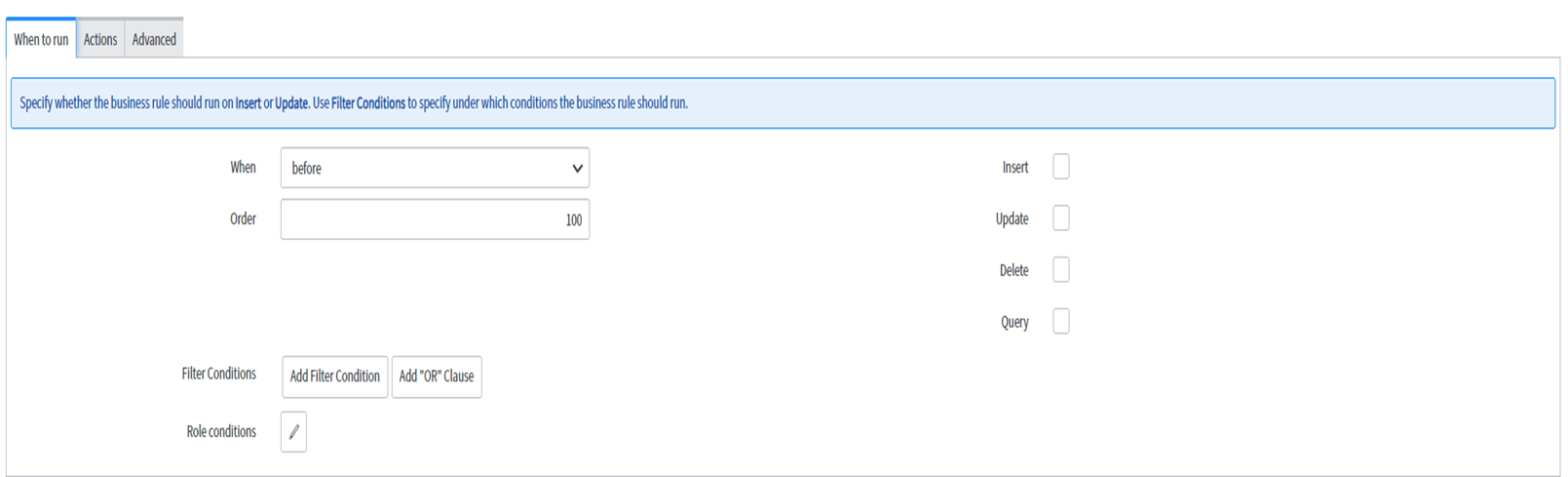Click the Insert label text
The height and width of the screenshot is (477, 1568).
(1015, 168)
